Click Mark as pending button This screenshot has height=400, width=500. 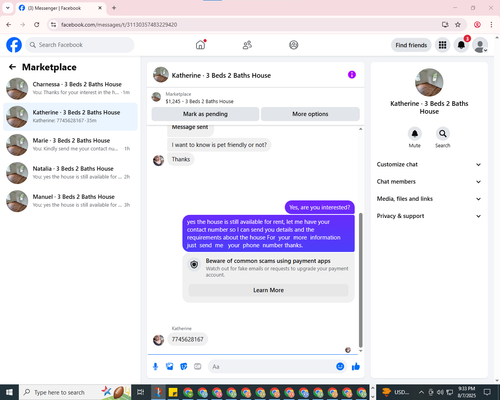205,114
